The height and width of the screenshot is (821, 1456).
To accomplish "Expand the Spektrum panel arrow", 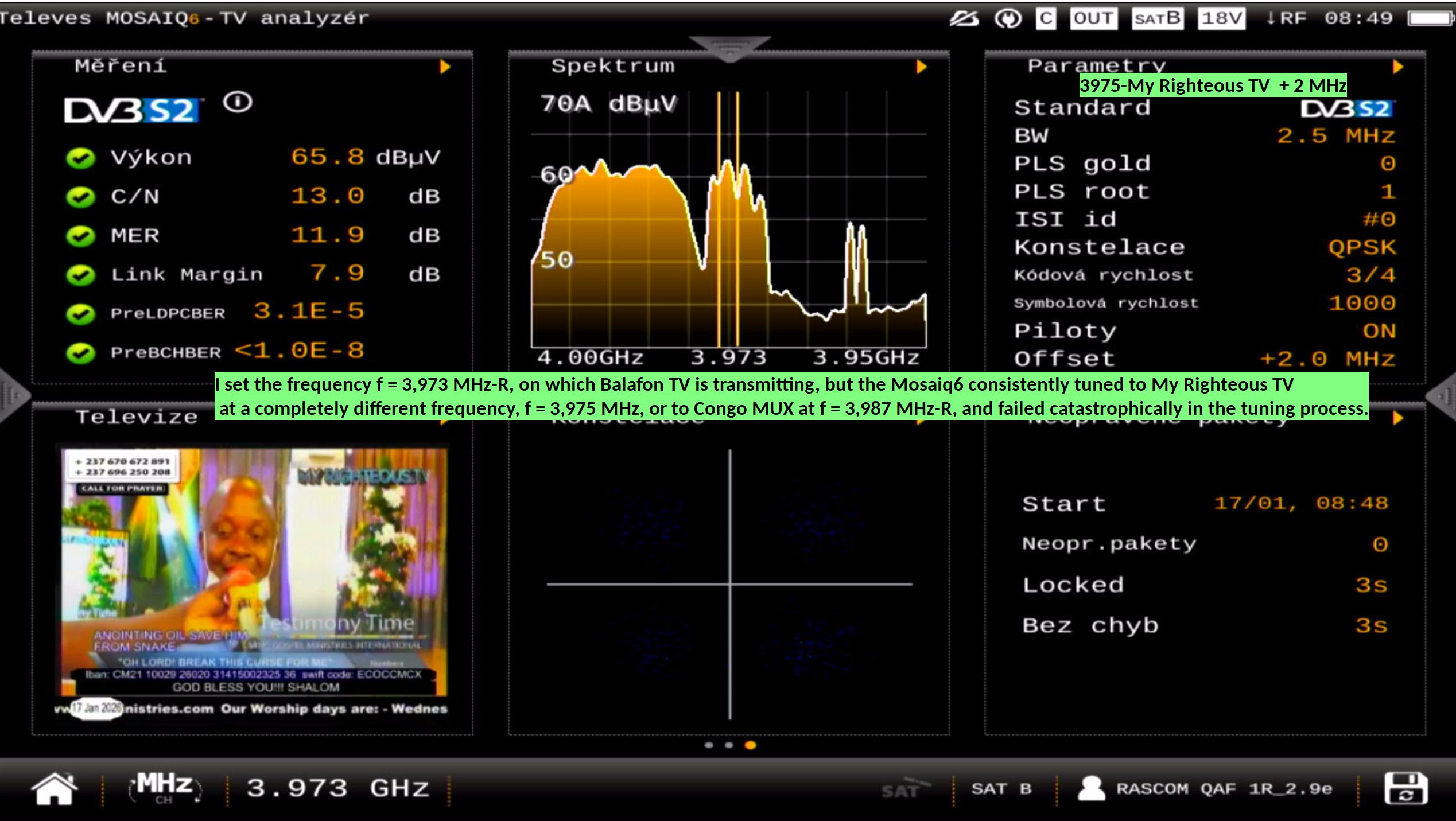I will 921,67.
